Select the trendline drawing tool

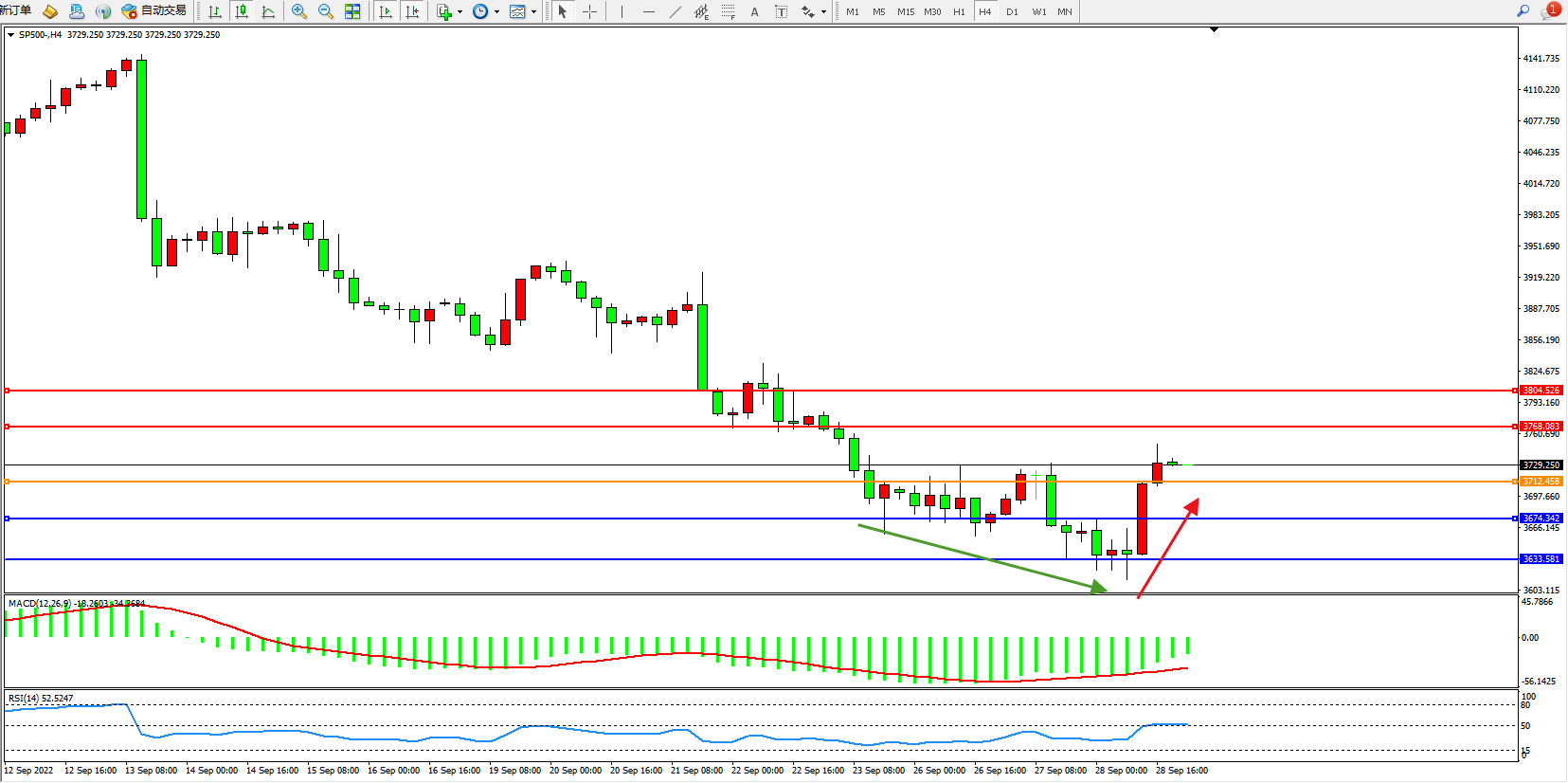[675, 11]
